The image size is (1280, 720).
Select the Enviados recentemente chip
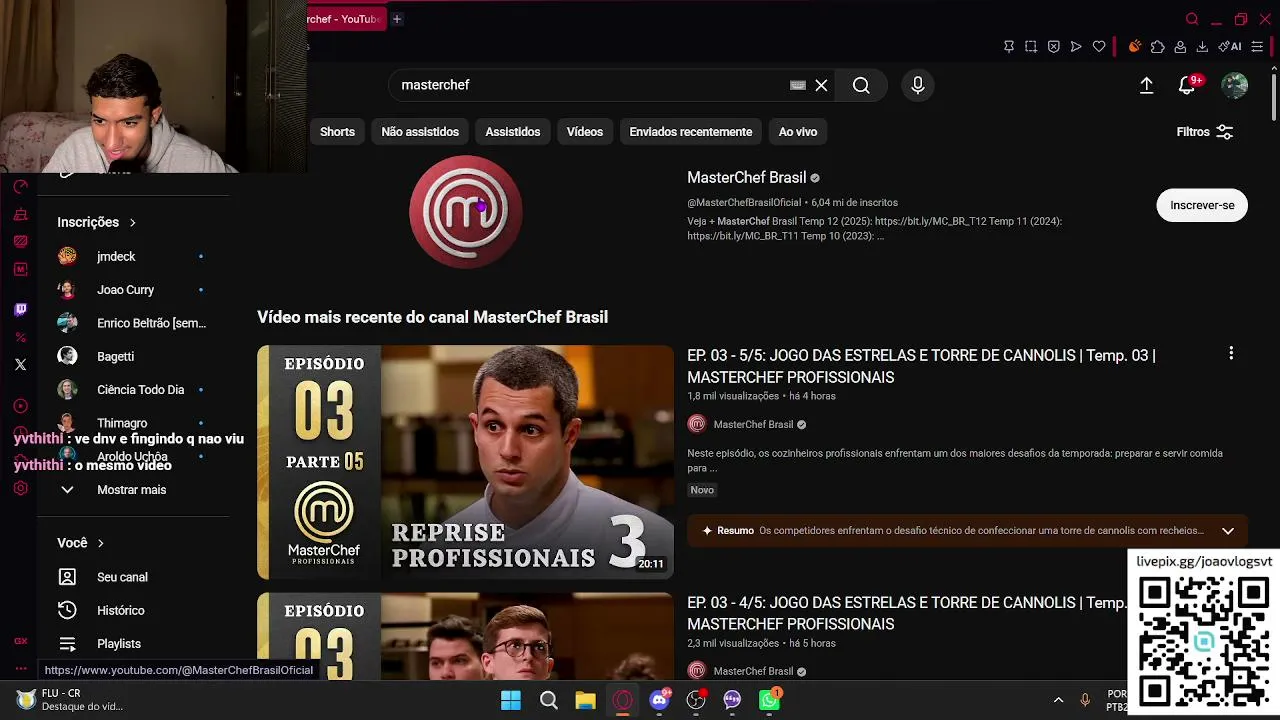coord(691,132)
